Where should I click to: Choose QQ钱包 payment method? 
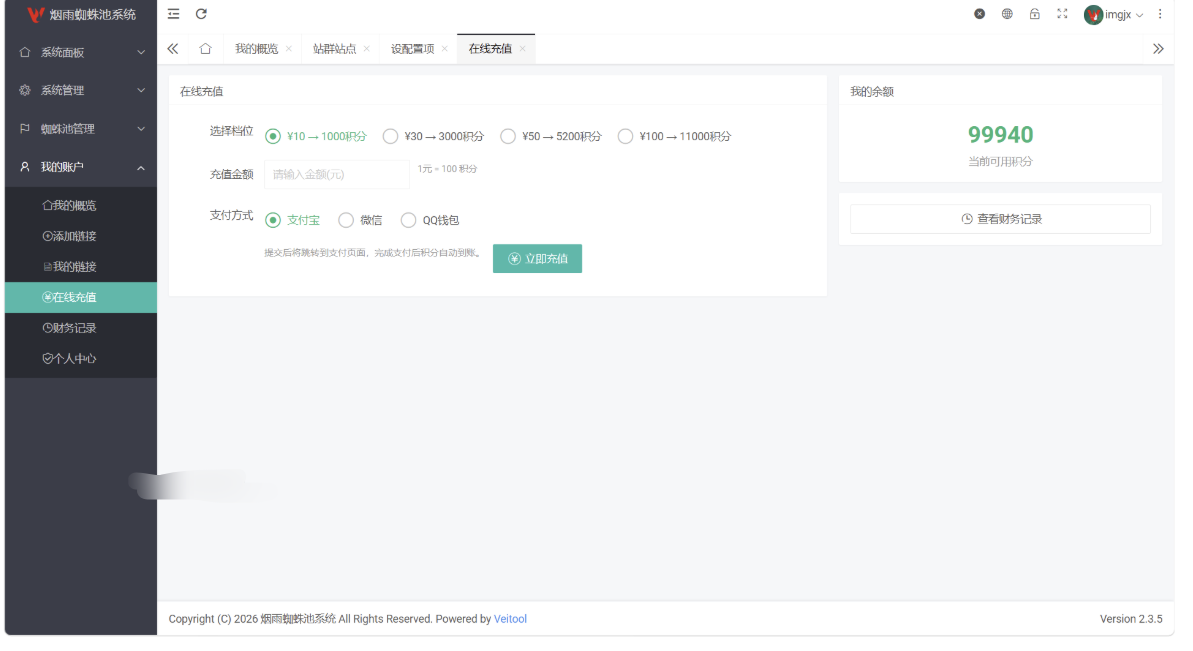[x=431, y=220]
